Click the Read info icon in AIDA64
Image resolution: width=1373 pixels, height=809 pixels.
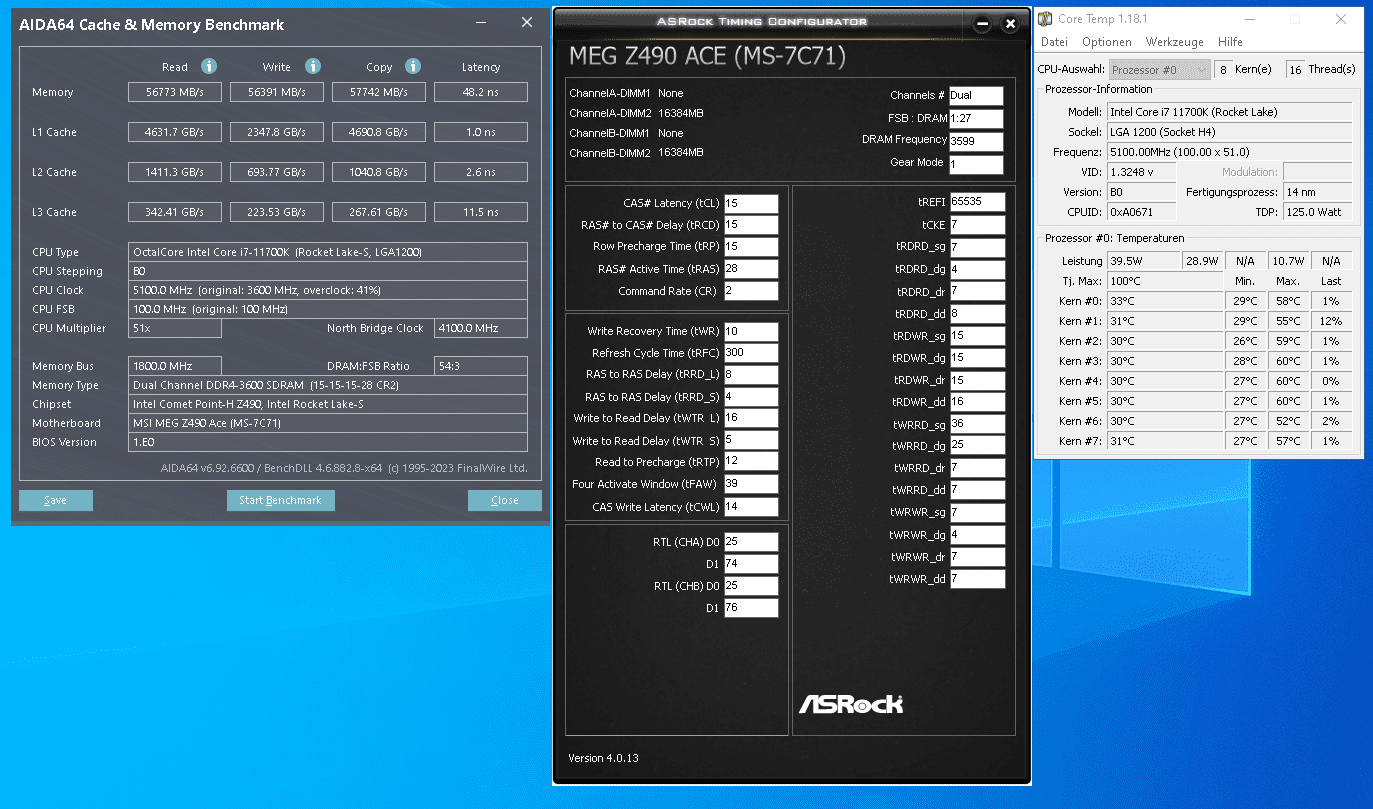pyautogui.click(x=209, y=67)
